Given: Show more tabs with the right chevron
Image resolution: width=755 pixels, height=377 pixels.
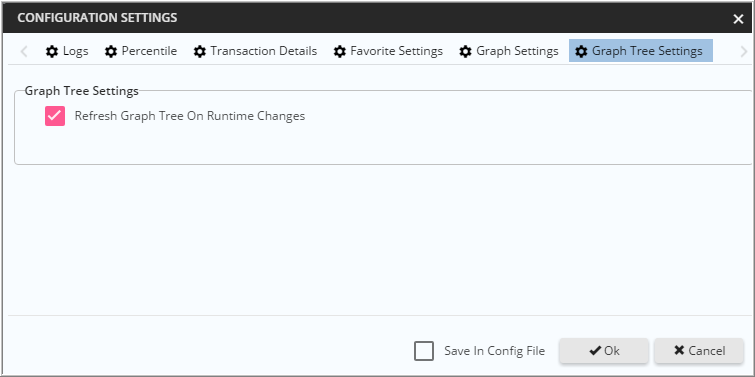Looking at the screenshot, I should pyautogui.click(x=744, y=51).
